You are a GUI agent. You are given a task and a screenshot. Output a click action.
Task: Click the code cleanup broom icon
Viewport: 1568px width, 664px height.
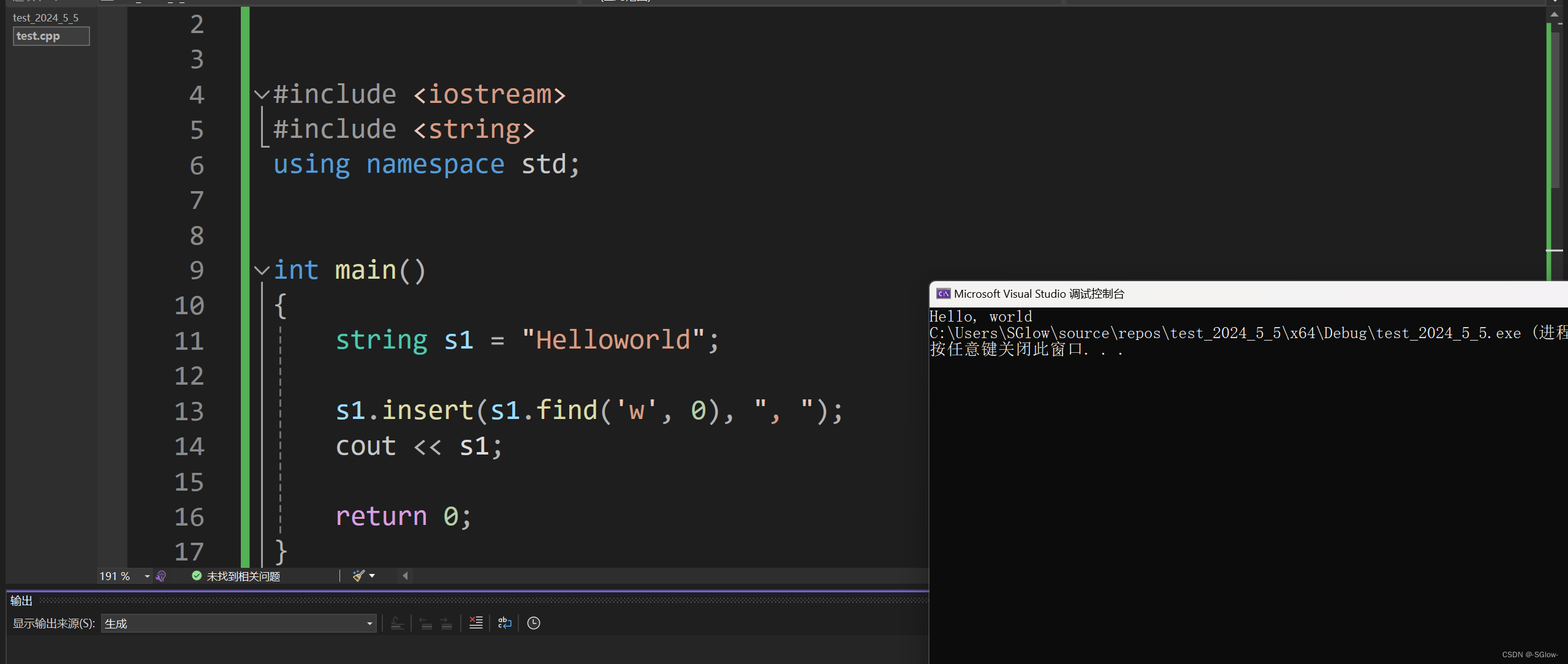tap(358, 576)
